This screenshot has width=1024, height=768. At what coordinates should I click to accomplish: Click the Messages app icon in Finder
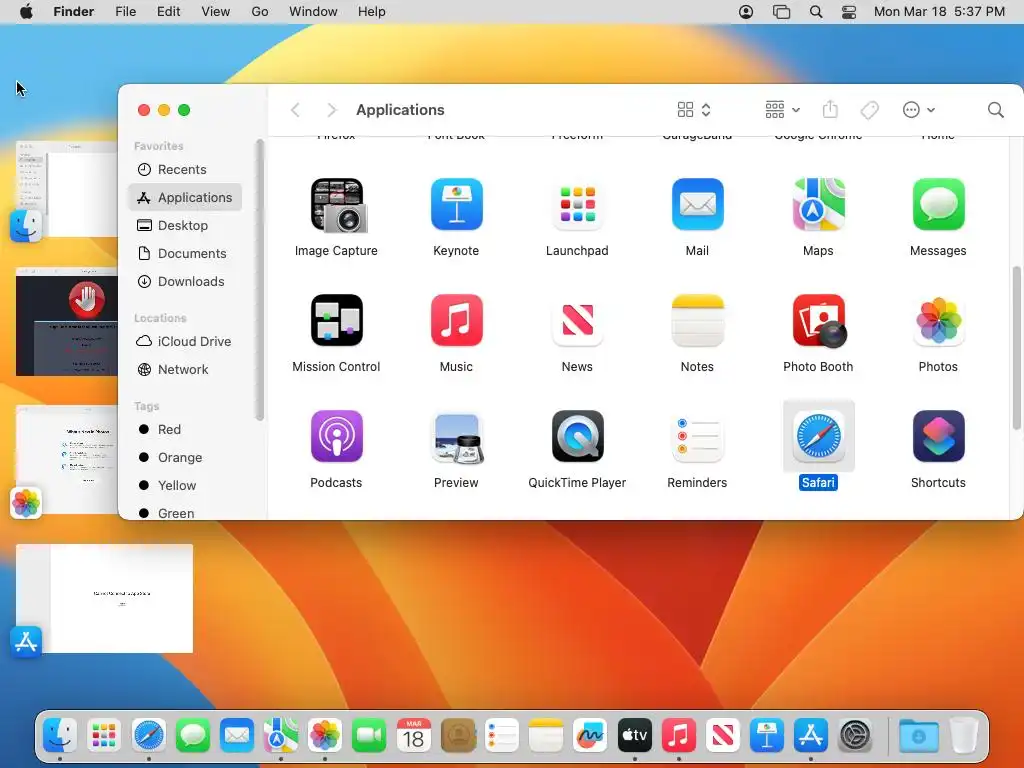938,205
